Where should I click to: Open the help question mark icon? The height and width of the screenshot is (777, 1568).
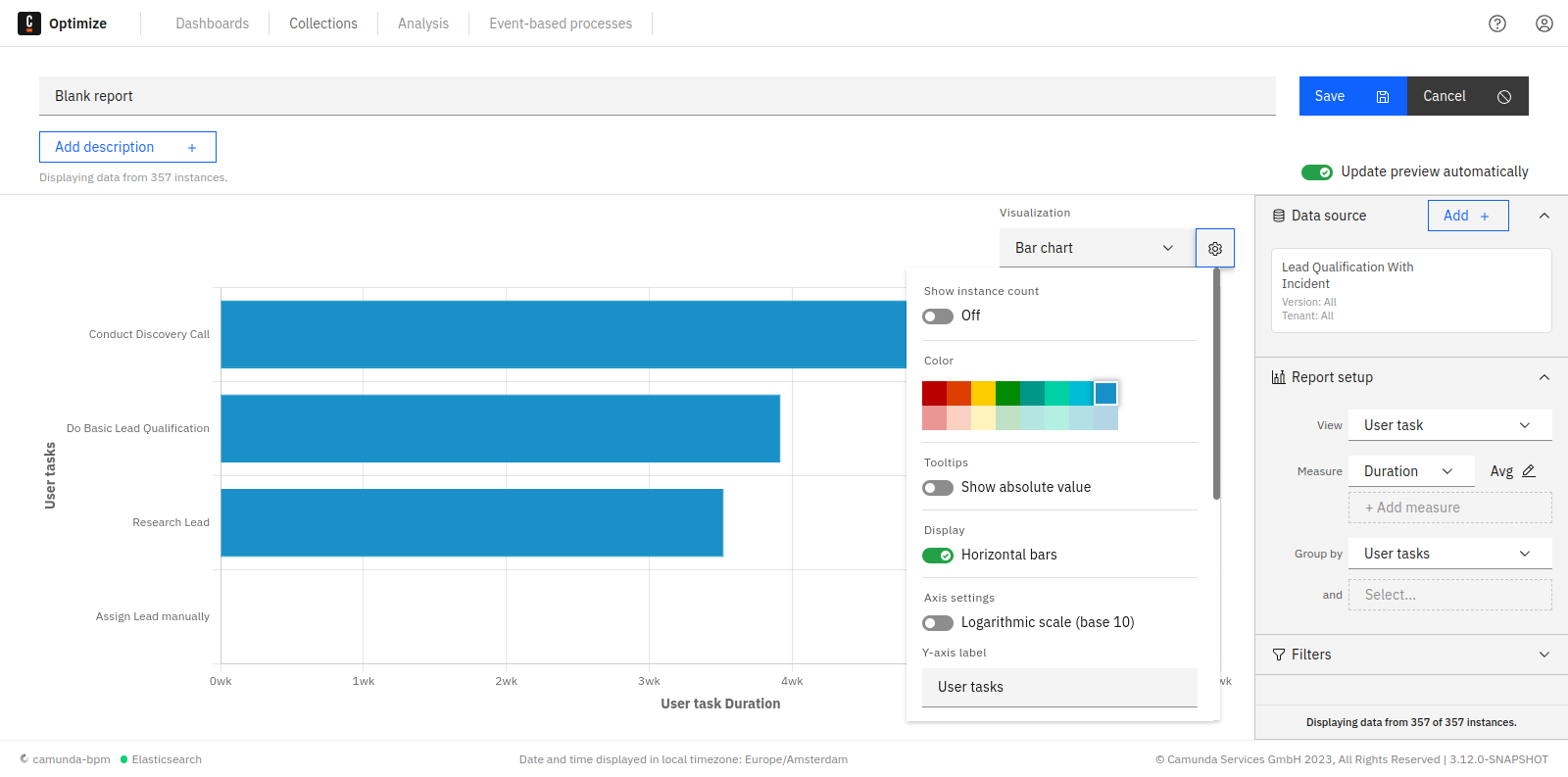[x=1496, y=24]
